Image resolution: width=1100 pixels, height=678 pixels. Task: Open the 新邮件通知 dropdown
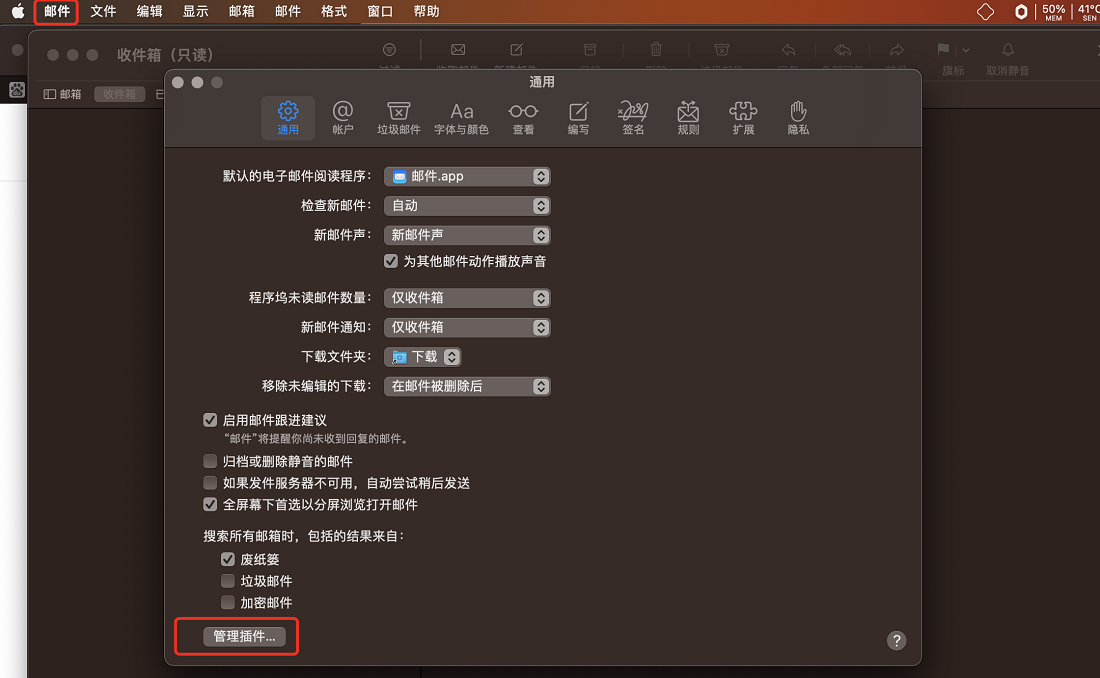click(467, 327)
